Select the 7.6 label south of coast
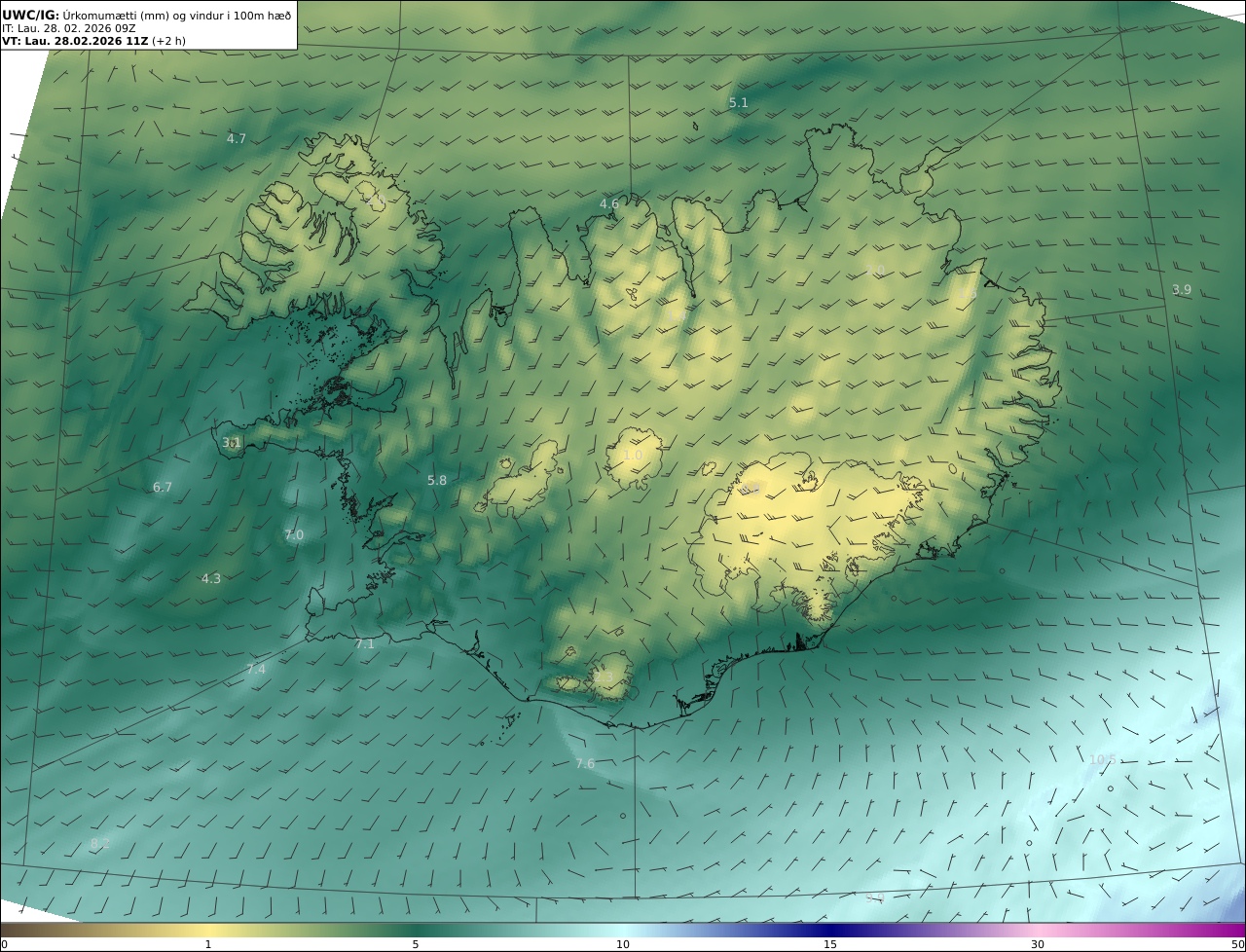 585,763
